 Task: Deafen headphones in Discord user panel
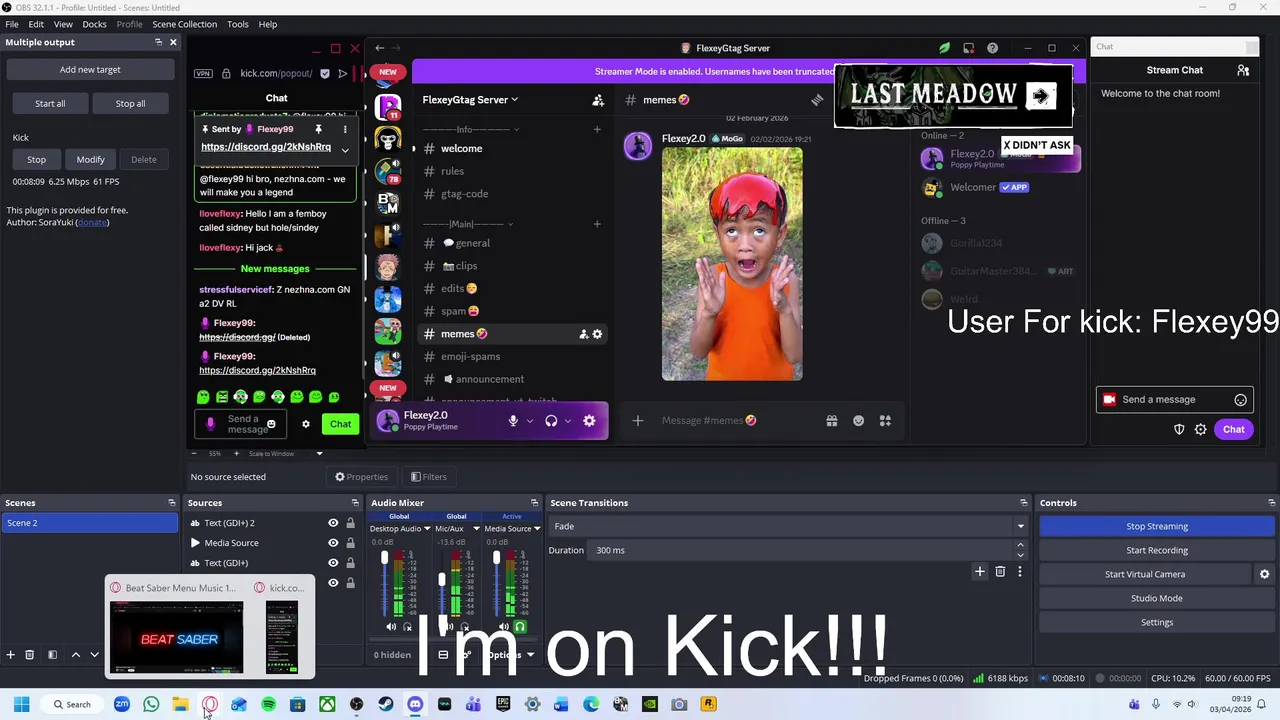pos(551,421)
